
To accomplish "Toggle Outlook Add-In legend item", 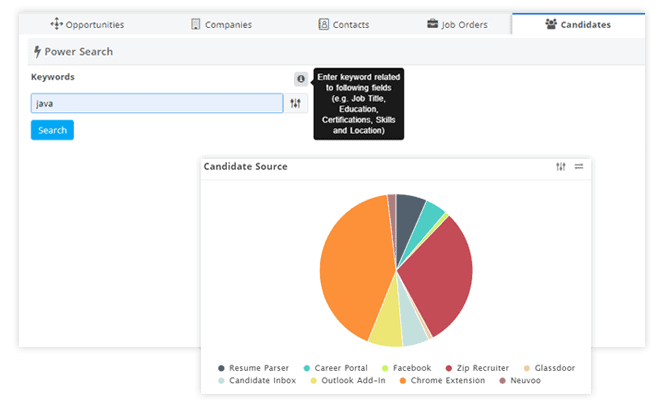I will (348, 380).
